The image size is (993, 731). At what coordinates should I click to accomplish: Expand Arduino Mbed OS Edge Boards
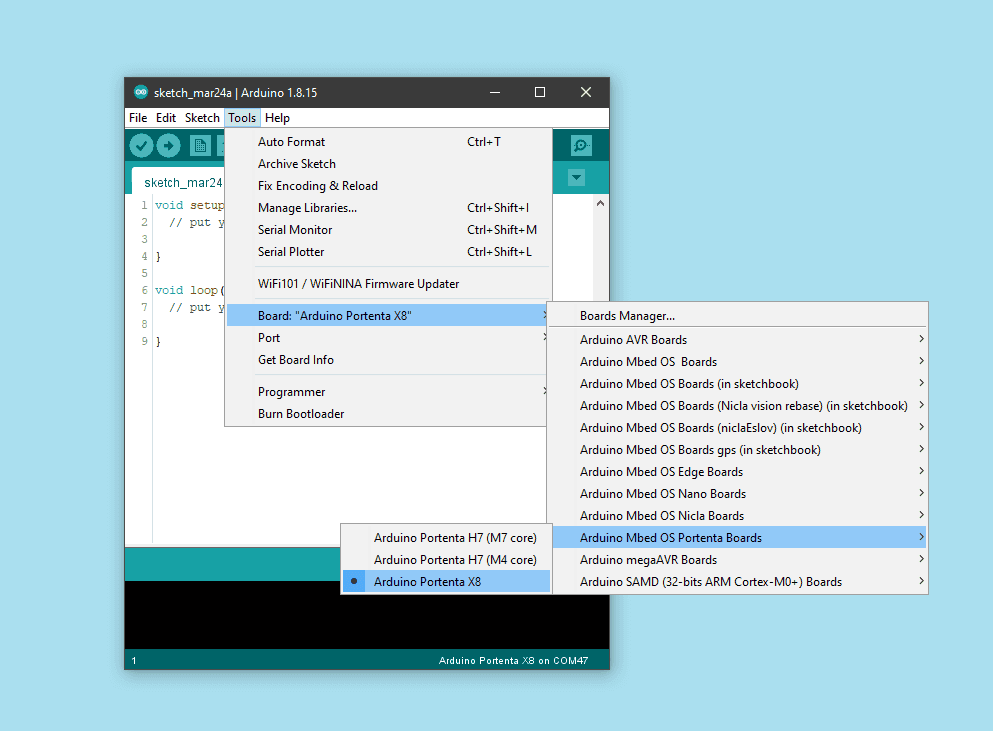[x=738, y=472]
